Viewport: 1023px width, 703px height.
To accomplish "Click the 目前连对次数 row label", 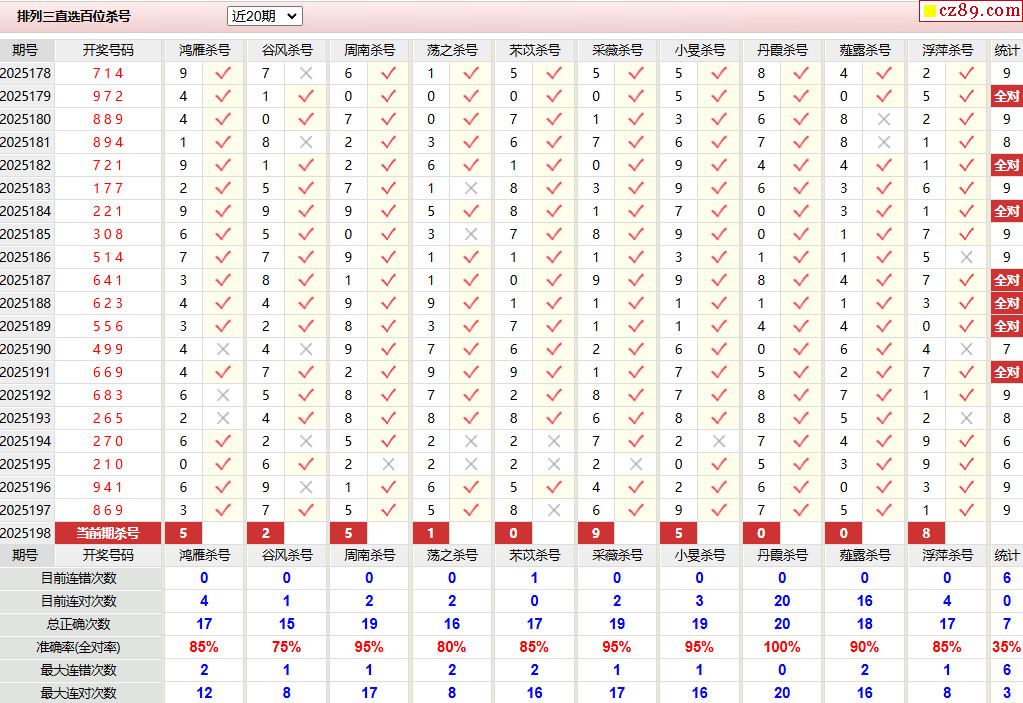I will click(x=79, y=601).
